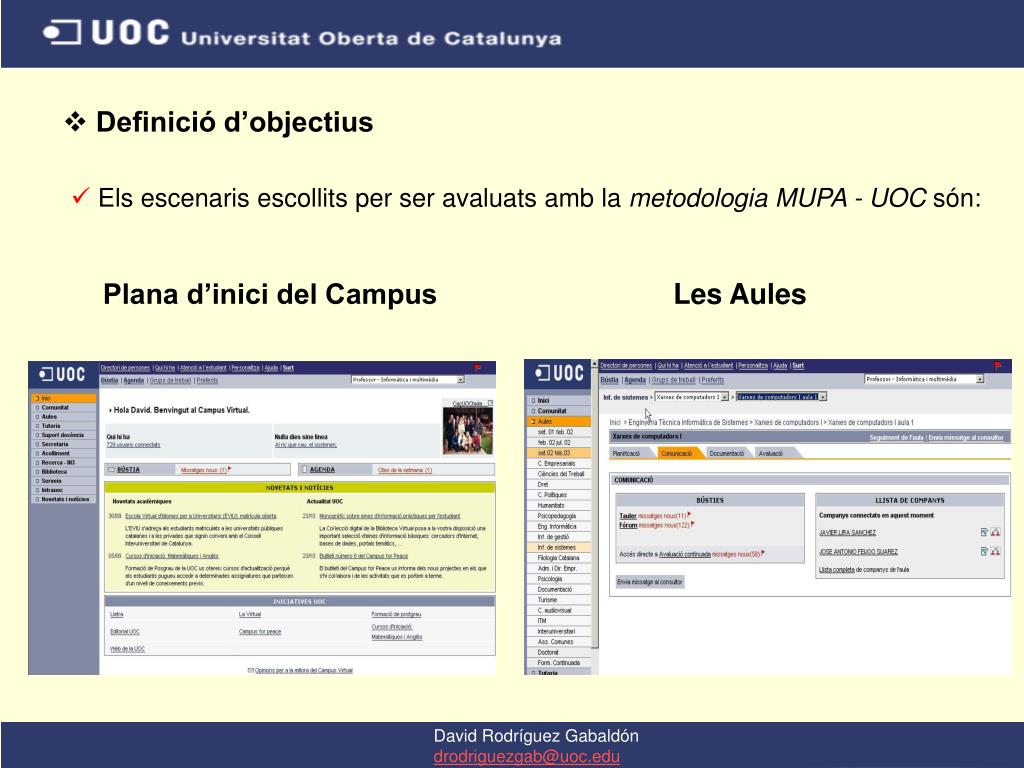Select Comunitat in the Aules sidebar

click(x=559, y=411)
